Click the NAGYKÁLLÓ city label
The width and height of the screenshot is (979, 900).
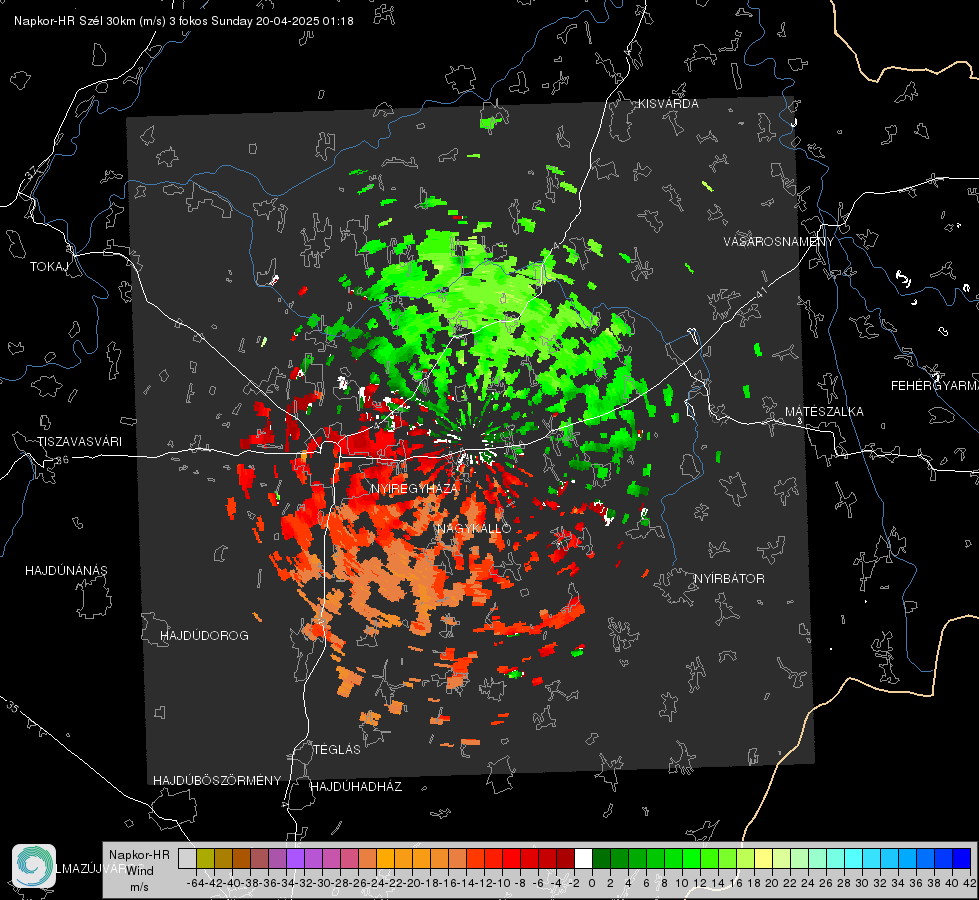tap(474, 528)
